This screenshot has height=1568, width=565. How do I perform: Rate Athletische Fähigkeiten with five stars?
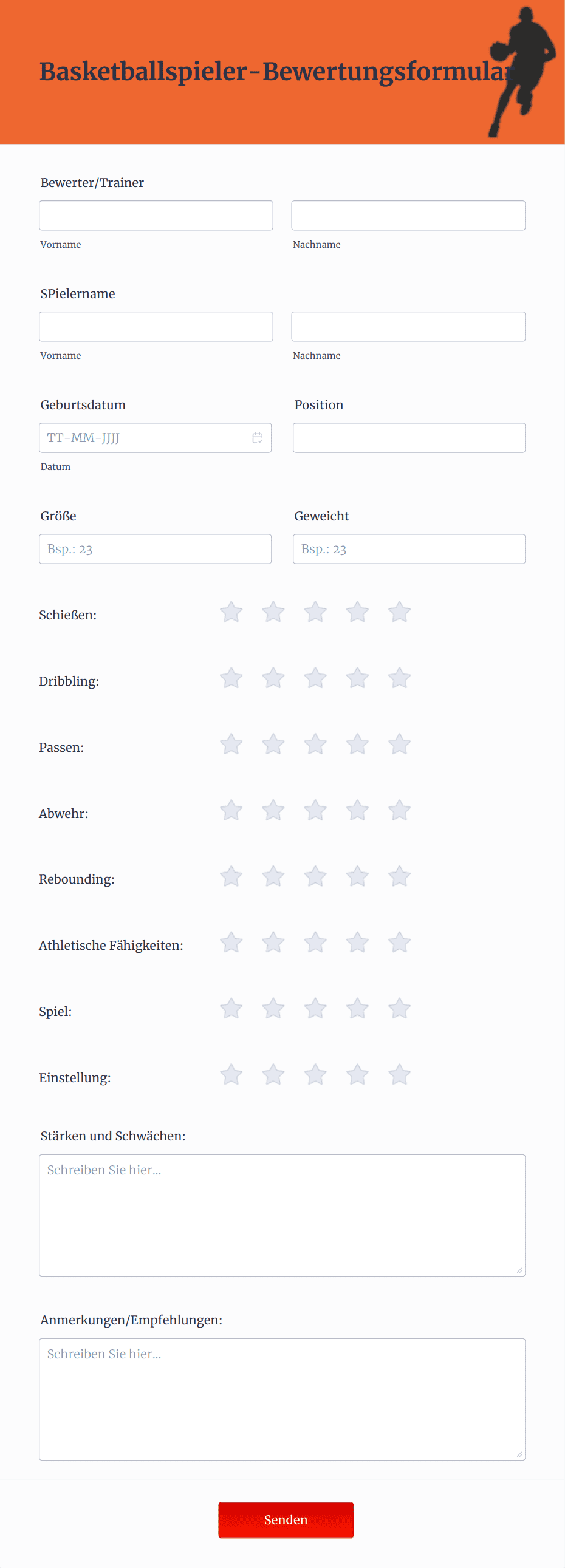point(399,943)
